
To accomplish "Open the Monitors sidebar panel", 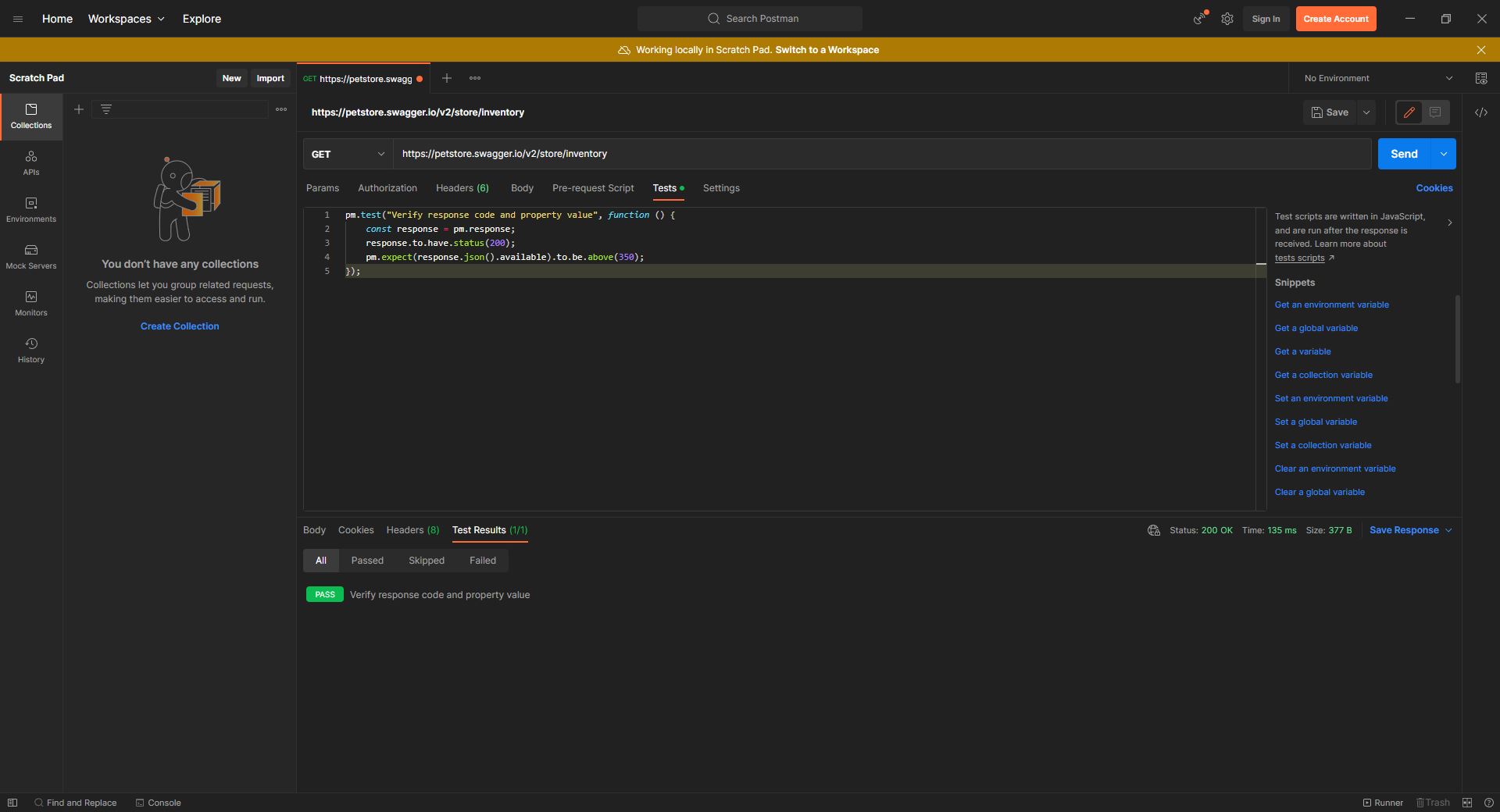I will 31,304.
